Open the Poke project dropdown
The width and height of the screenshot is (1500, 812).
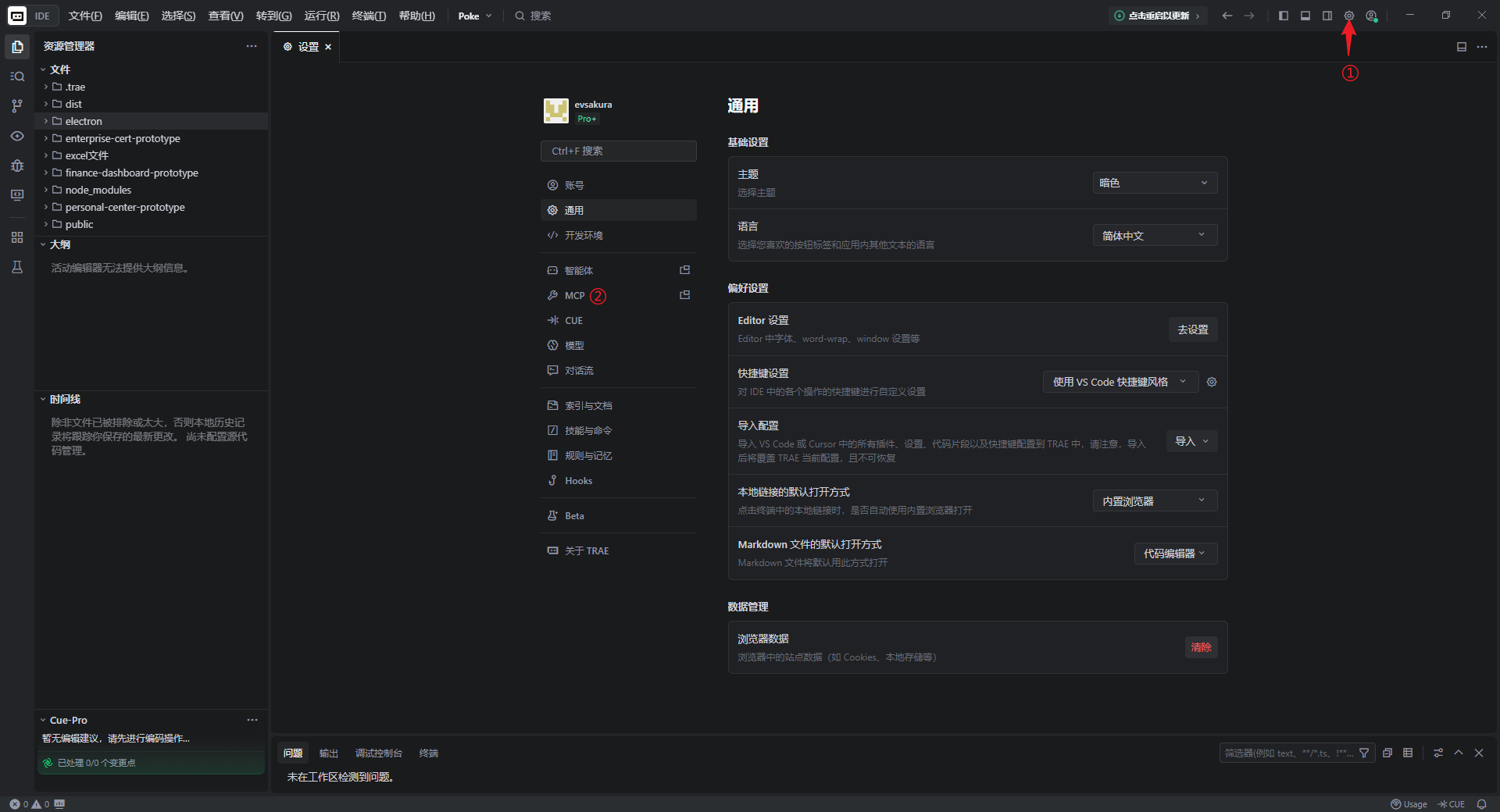475,16
